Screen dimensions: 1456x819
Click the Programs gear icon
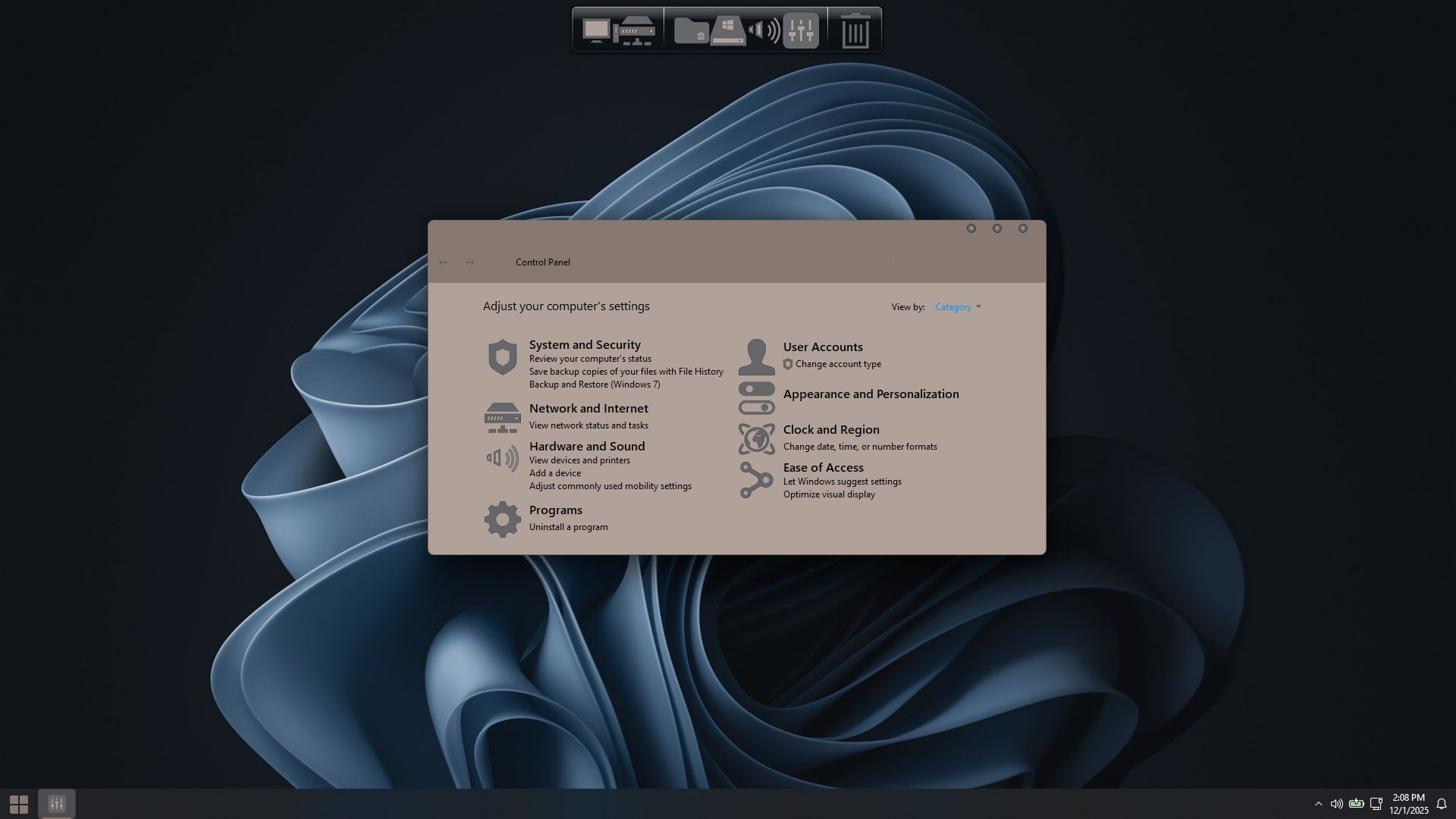(x=502, y=519)
